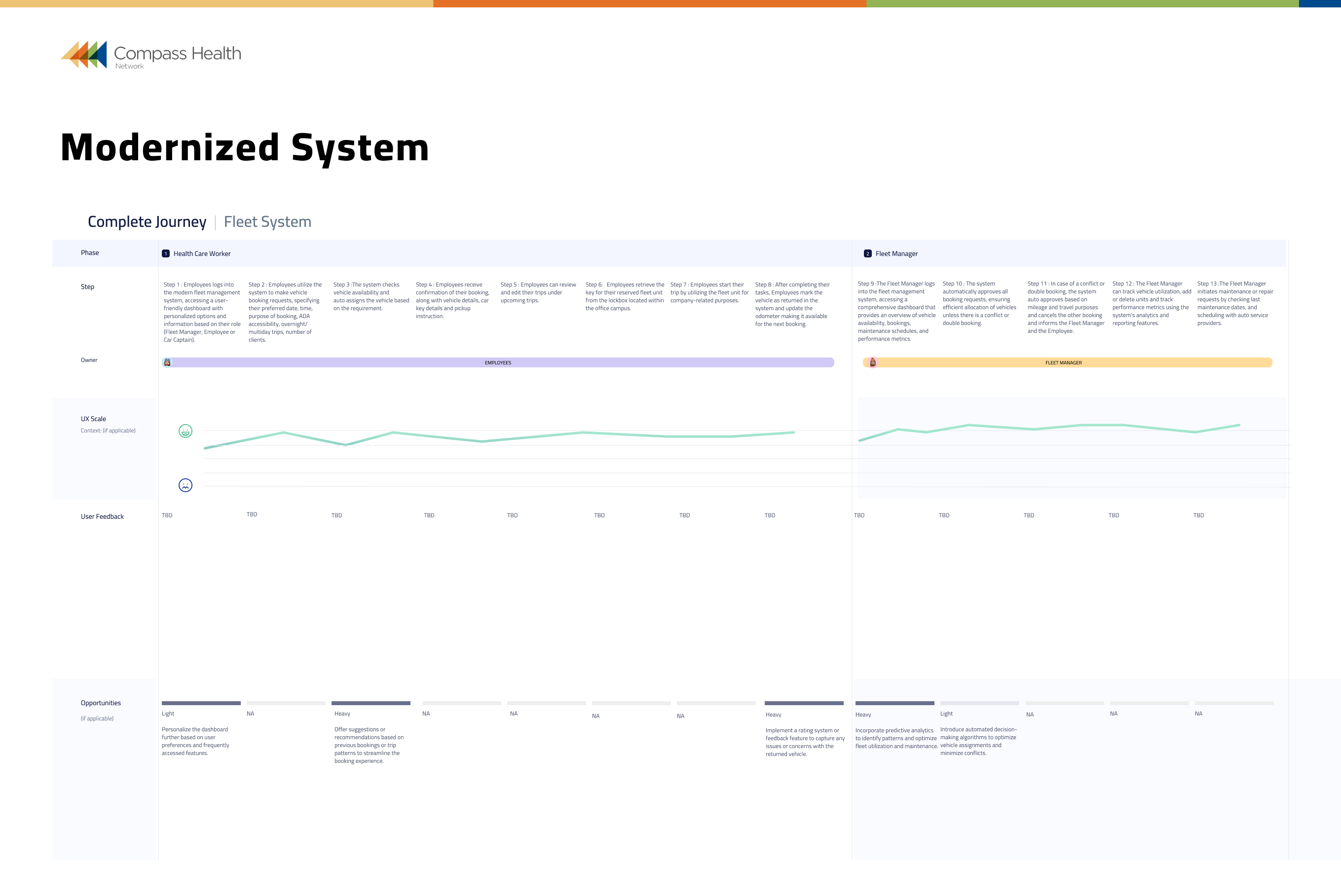Click the NA label under Step 2
1341x896 pixels.
pyautogui.click(x=250, y=713)
